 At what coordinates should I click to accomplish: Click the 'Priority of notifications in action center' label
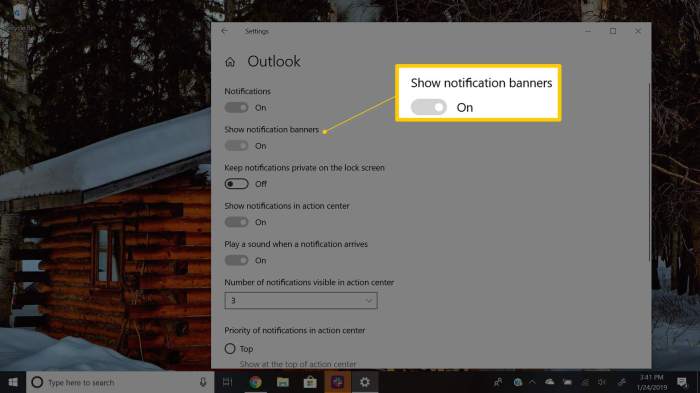click(x=295, y=330)
